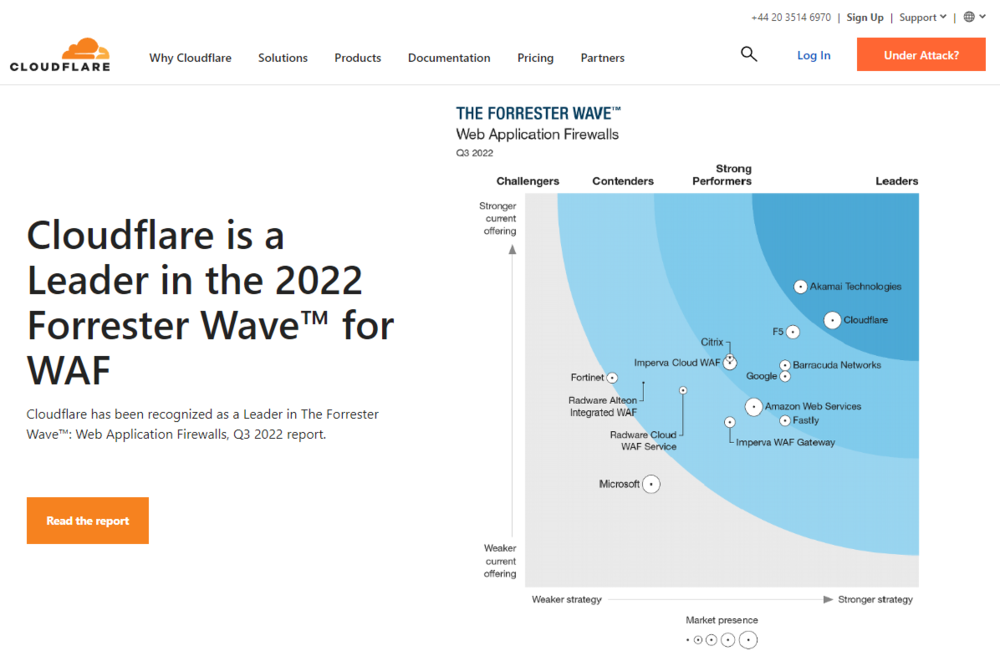Image resolution: width=1000 pixels, height=661 pixels.
Task: Click the Read the report button
Action: (87, 521)
